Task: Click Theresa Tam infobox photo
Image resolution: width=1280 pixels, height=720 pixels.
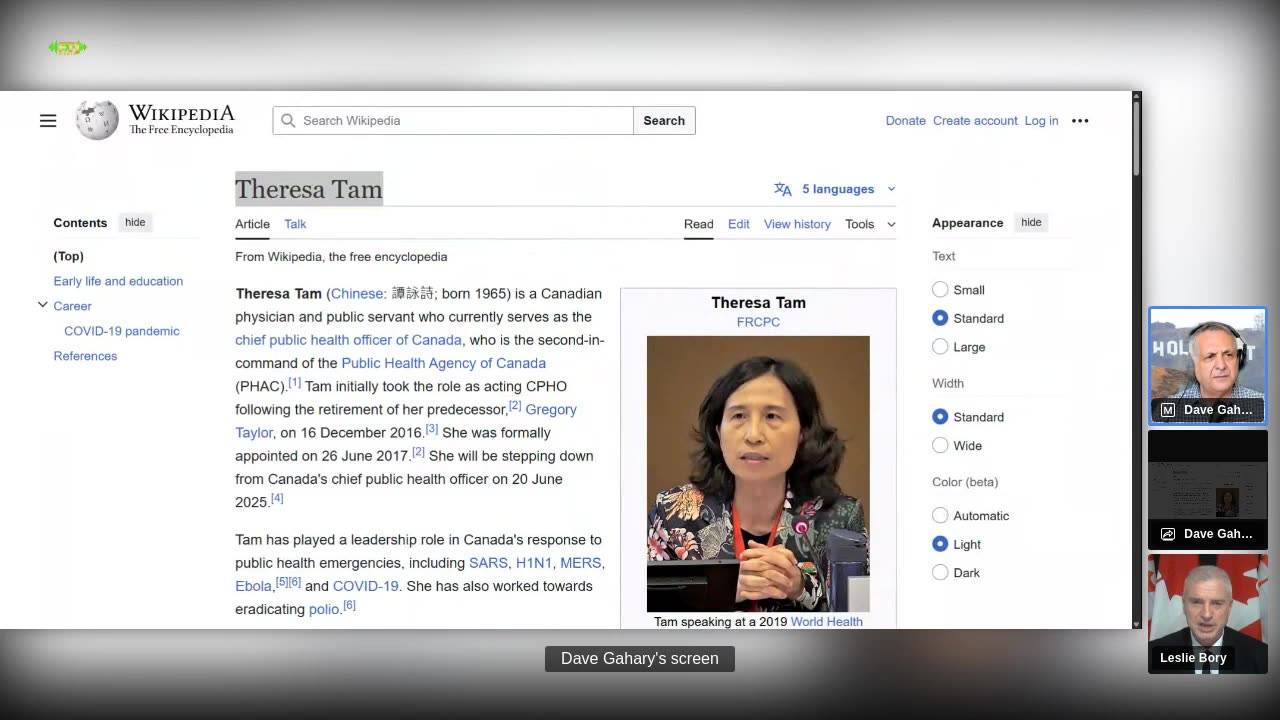Action: [x=758, y=474]
